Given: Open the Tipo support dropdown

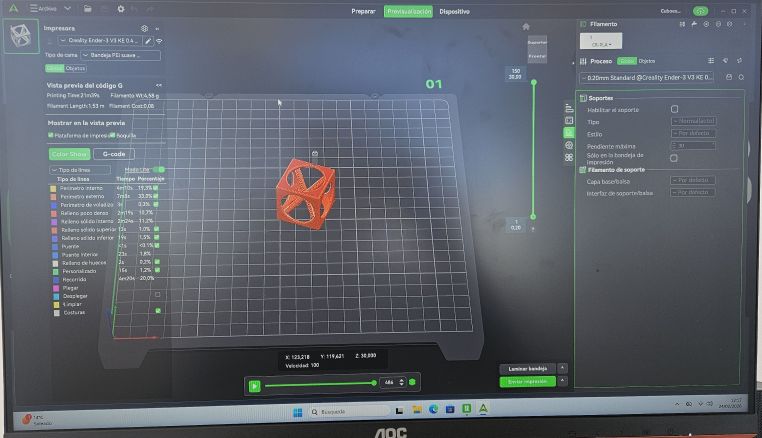Looking at the screenshot, I should [693, 121].
